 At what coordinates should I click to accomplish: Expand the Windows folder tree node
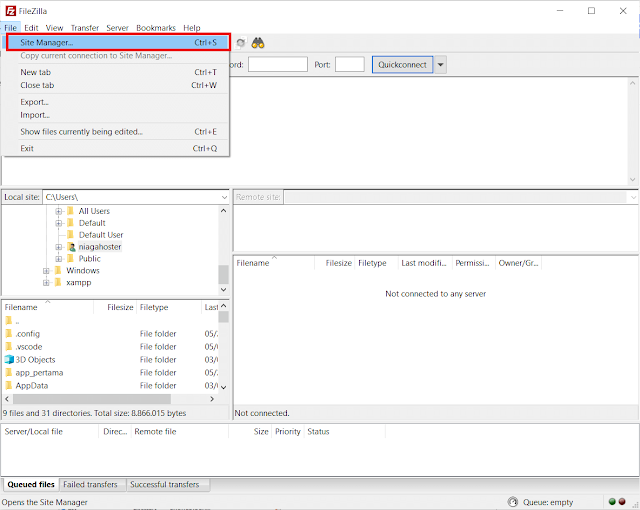point(46,271)
